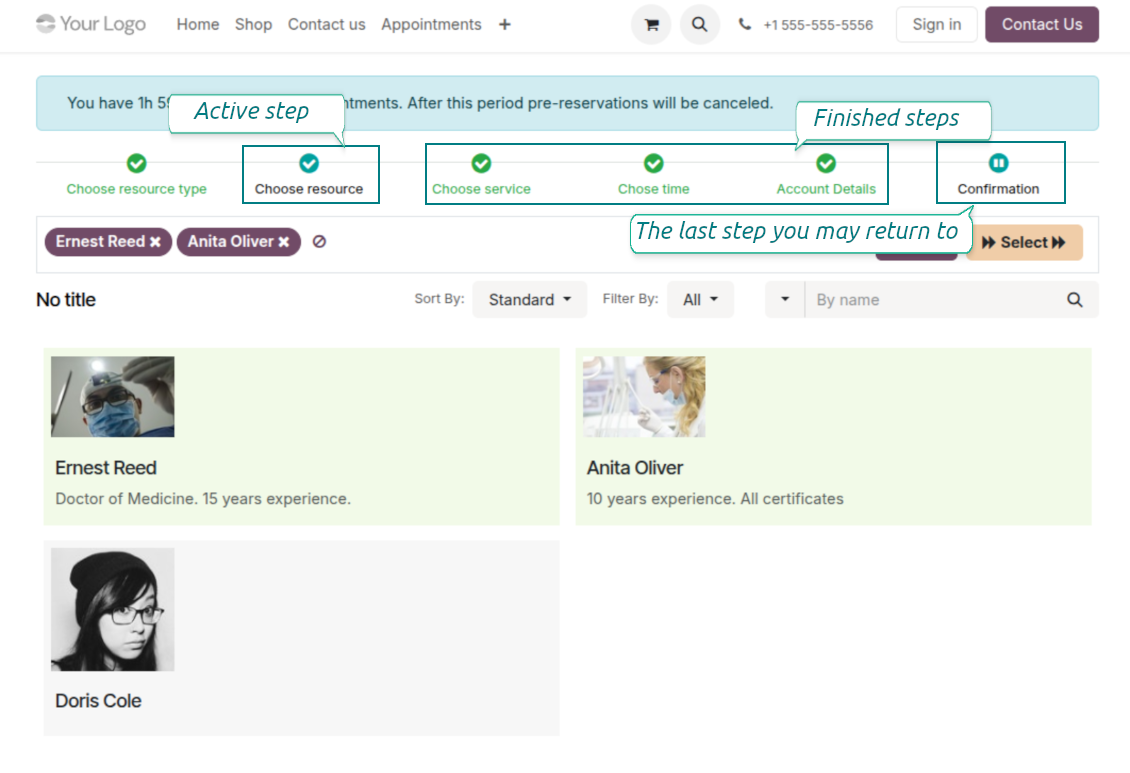Click the Confirmation step pause icon

(x=998, y=163)
